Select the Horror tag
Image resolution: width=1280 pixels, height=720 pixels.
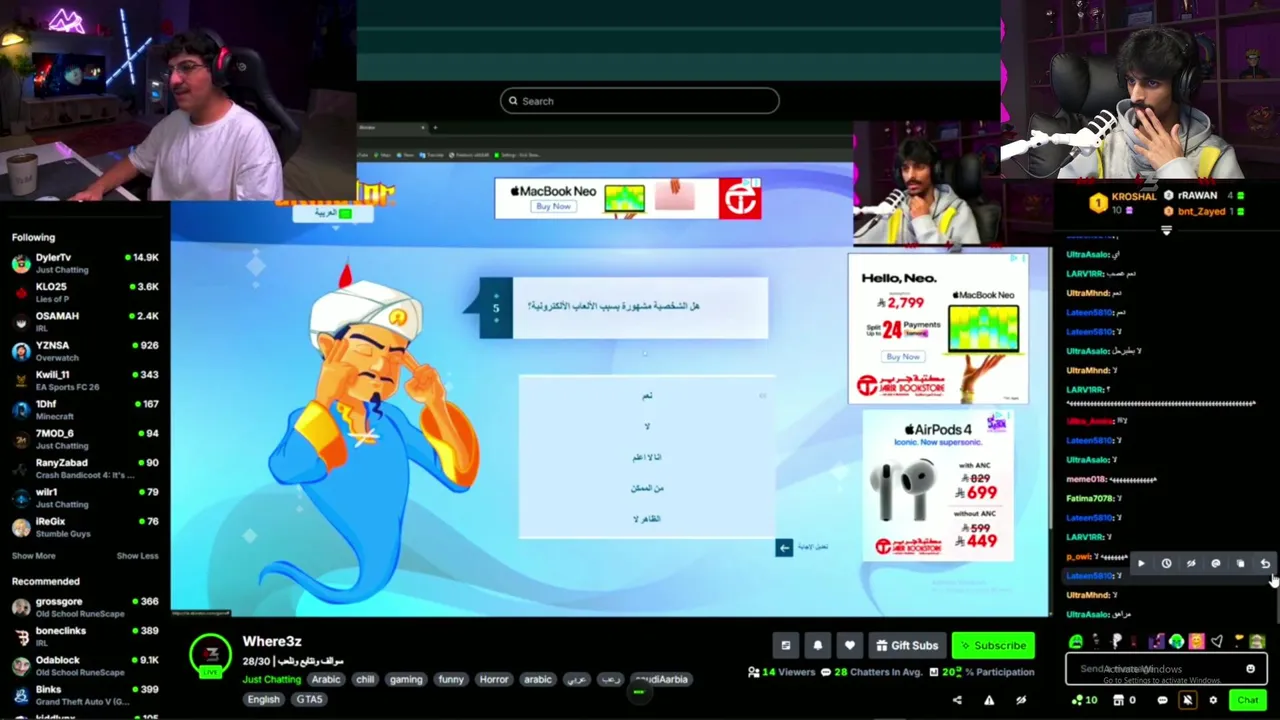pyautogui.click(x=494, y=679)
